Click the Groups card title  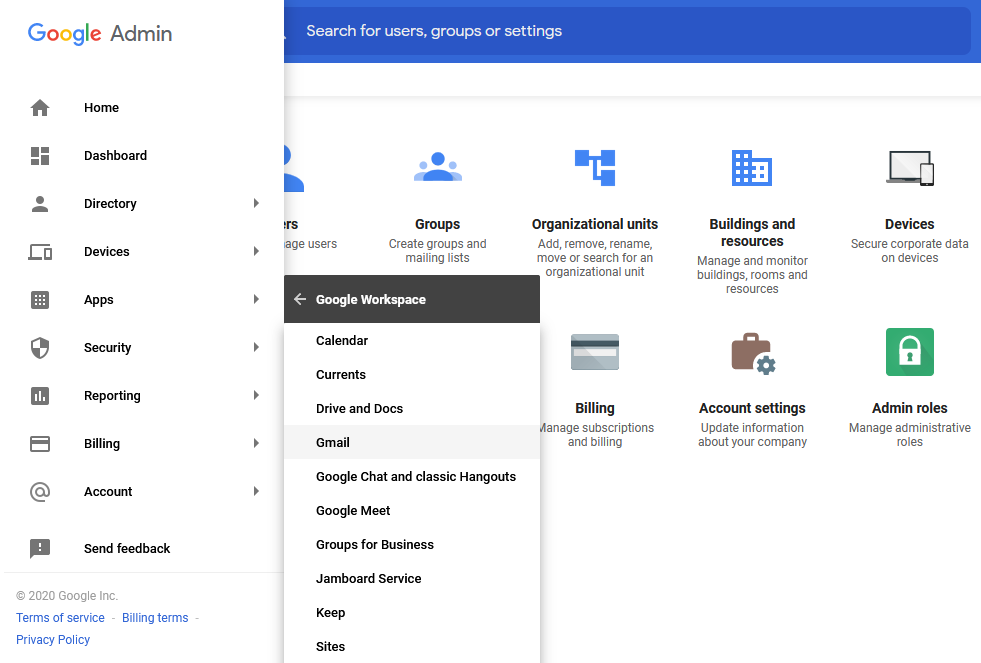tap(438, 224)
